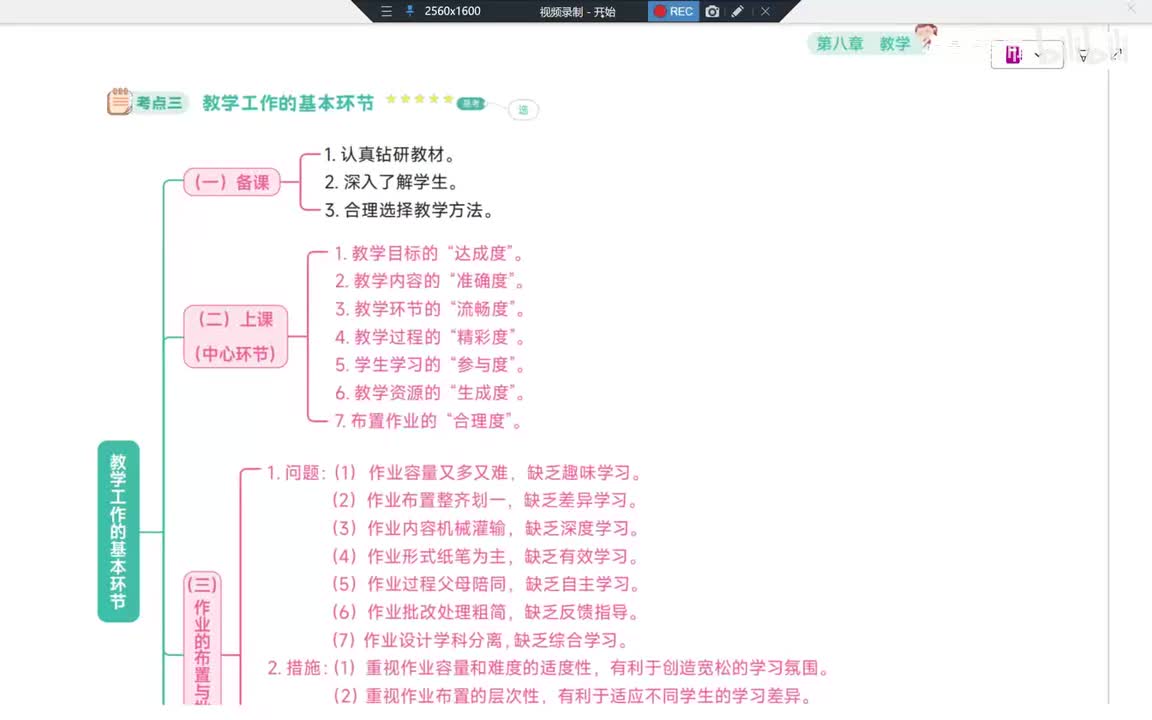1152x720 pixels.
Task: Click the 视频录制 - 开始 title text
Action: [x=577, y=12]
